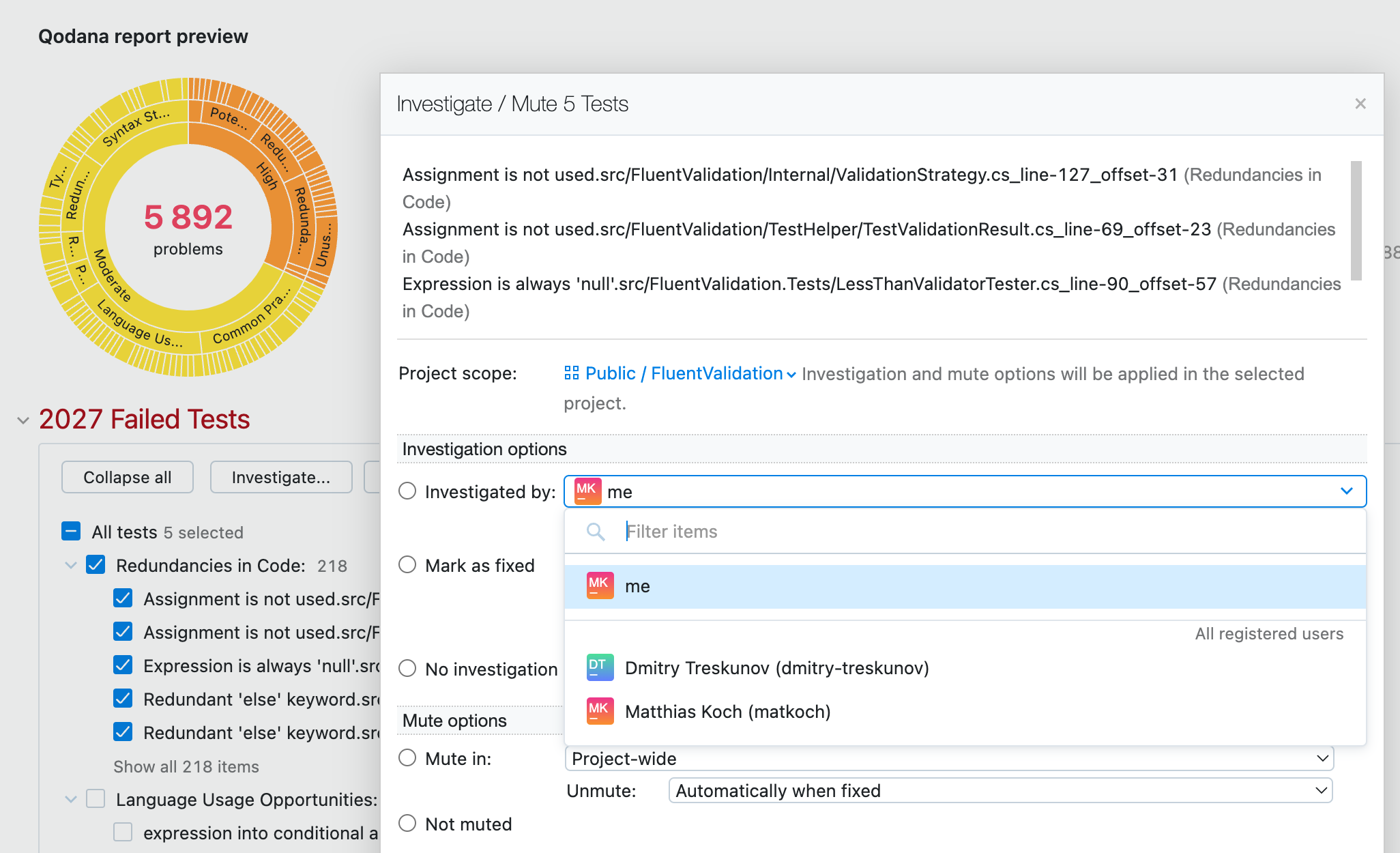Click the Language Us... chart segment
The height and width of the screenshot is (853, 1400).
click(140, 323)
